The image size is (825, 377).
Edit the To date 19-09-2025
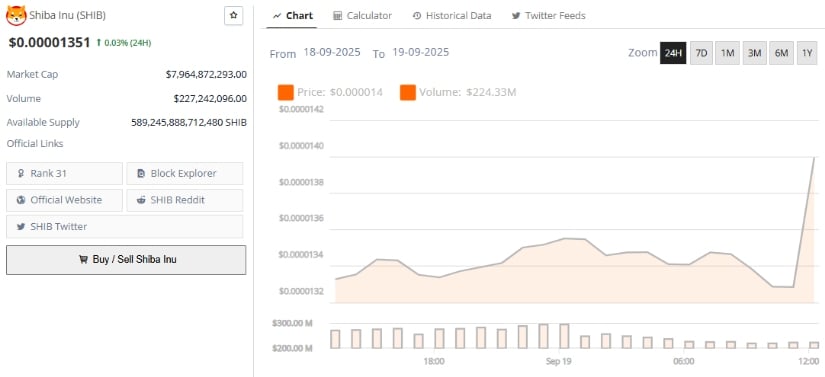point(420,53)
